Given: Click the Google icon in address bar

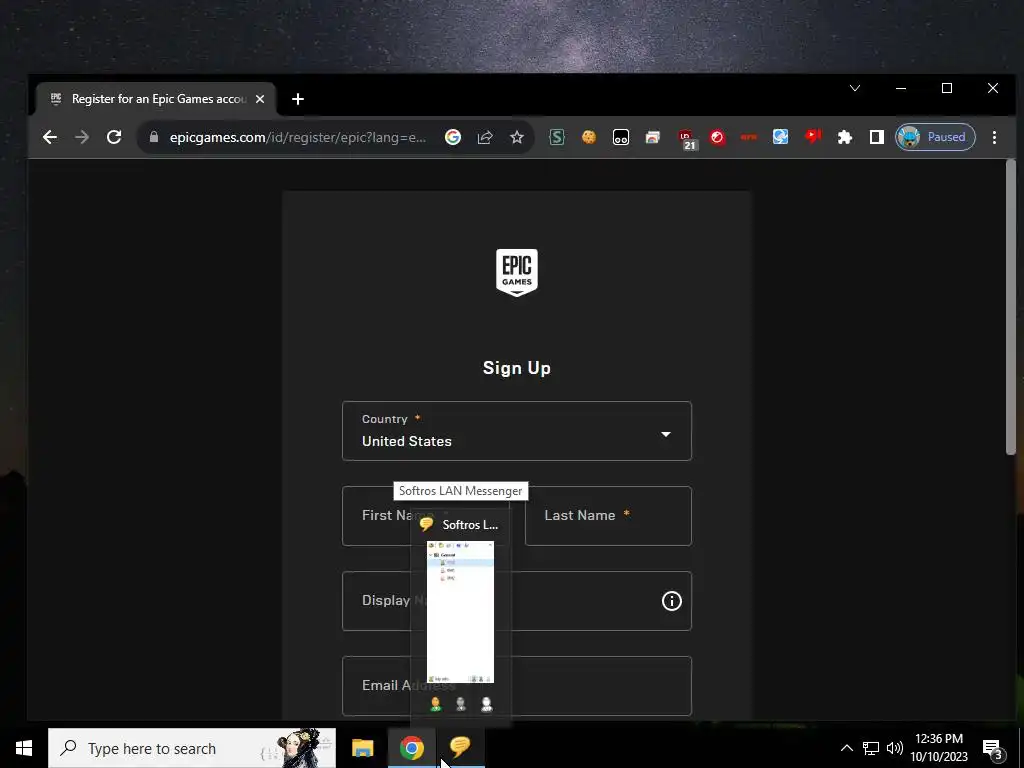Looking at the screenshot, I should [453, 137].
